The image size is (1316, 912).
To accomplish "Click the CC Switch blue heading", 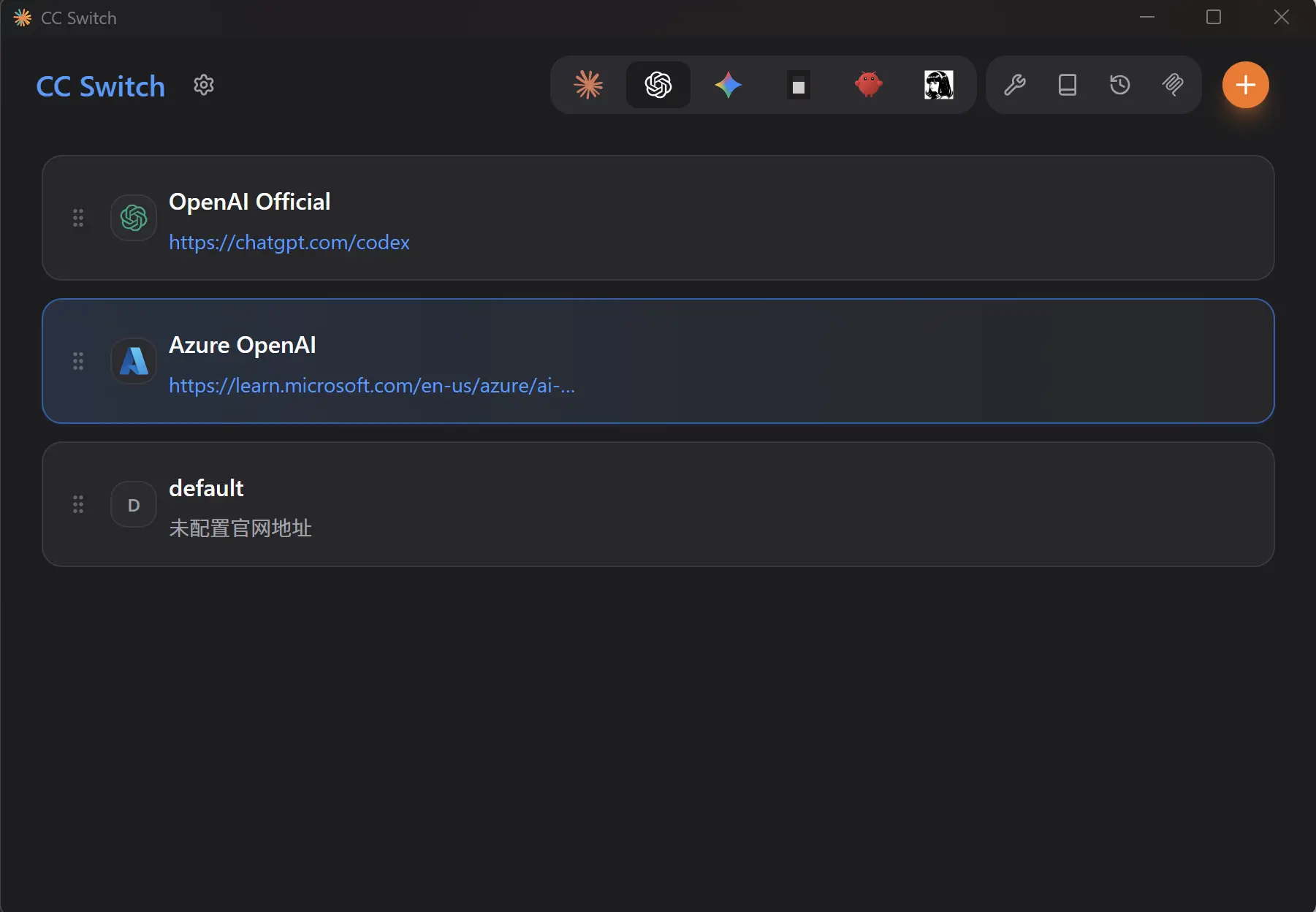I will tap(101, 86).
